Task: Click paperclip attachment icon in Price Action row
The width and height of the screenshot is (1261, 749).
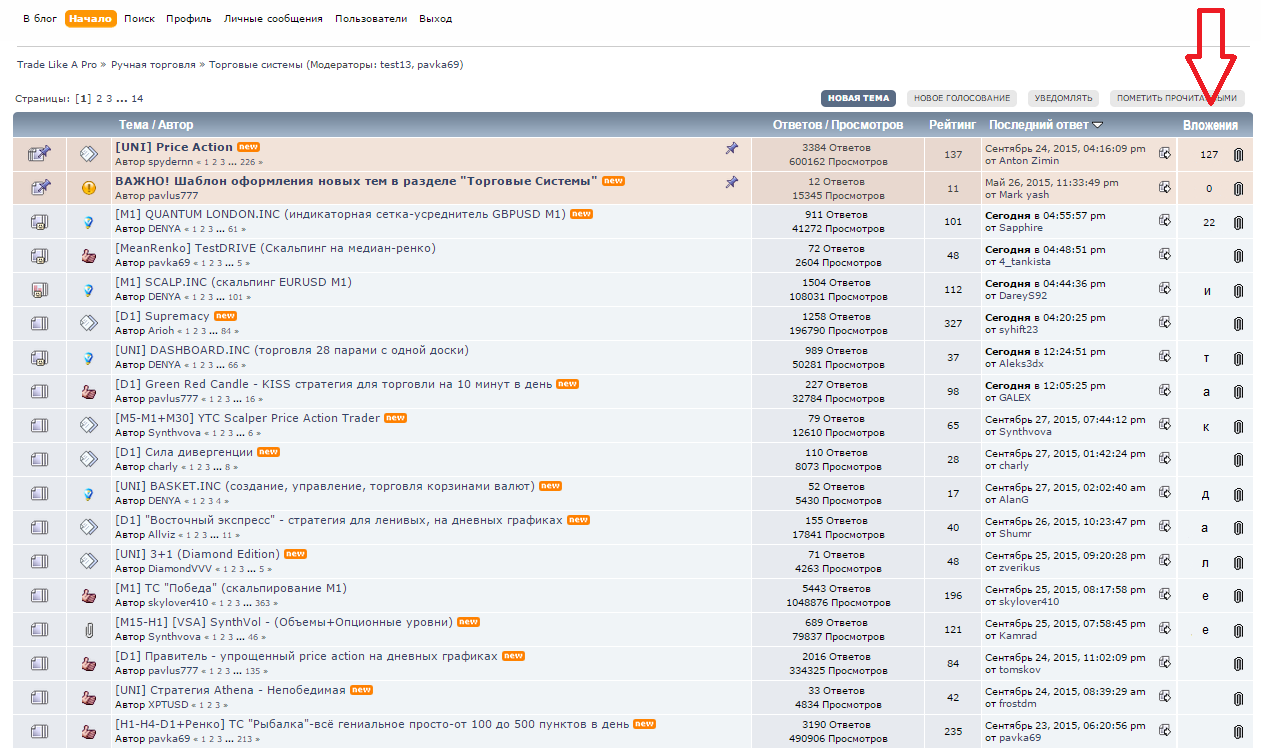Action: pyautogui.click(x=1238, y=155)
